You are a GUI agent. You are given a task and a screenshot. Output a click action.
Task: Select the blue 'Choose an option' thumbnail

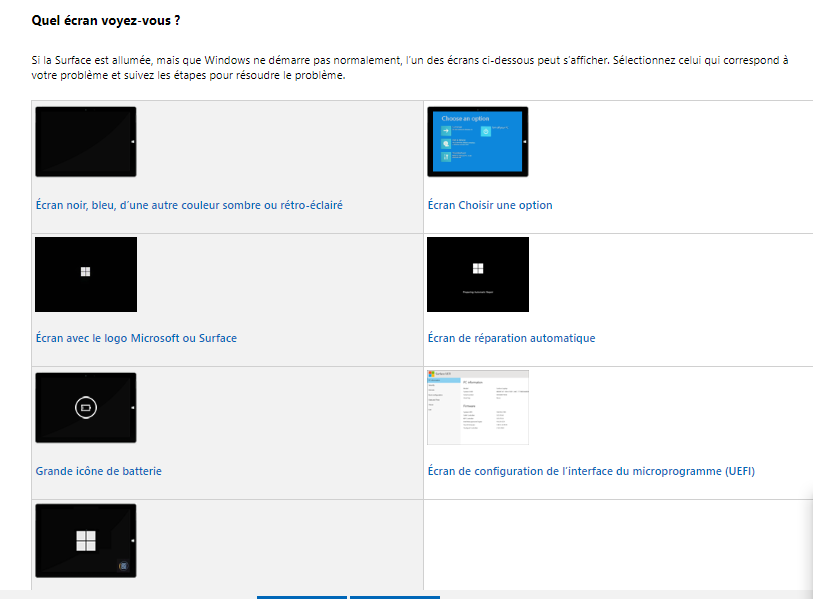coord(478,142)
